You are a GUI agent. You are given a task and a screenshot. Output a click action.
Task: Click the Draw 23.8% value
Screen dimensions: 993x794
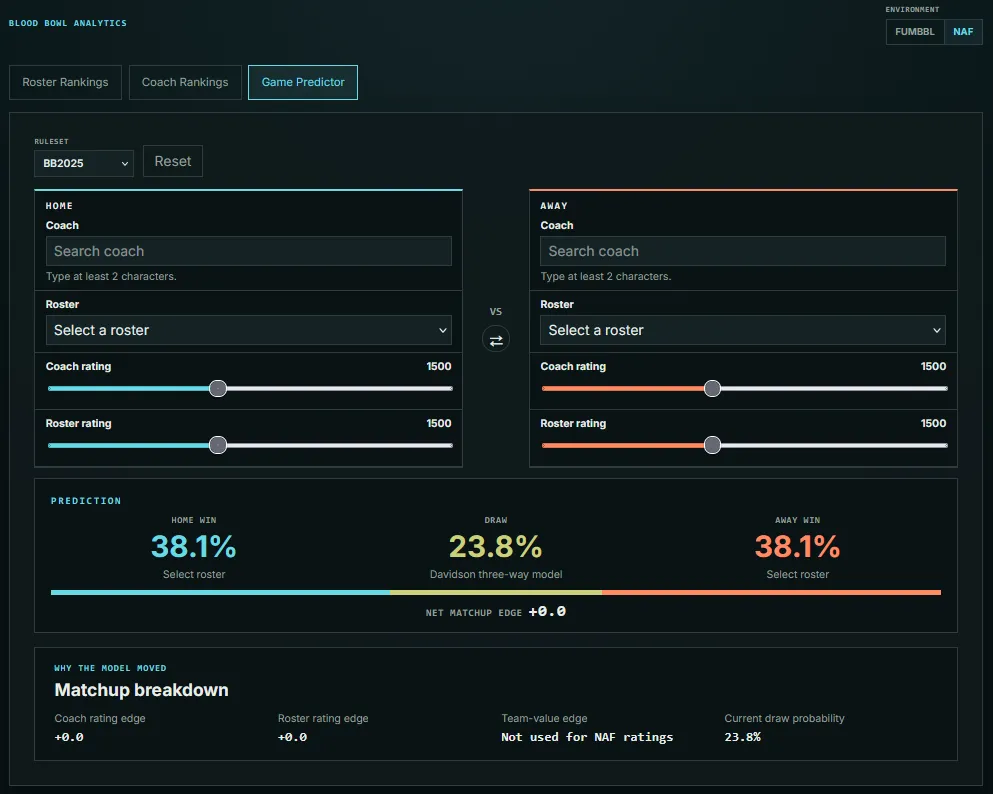click(496, 546)
